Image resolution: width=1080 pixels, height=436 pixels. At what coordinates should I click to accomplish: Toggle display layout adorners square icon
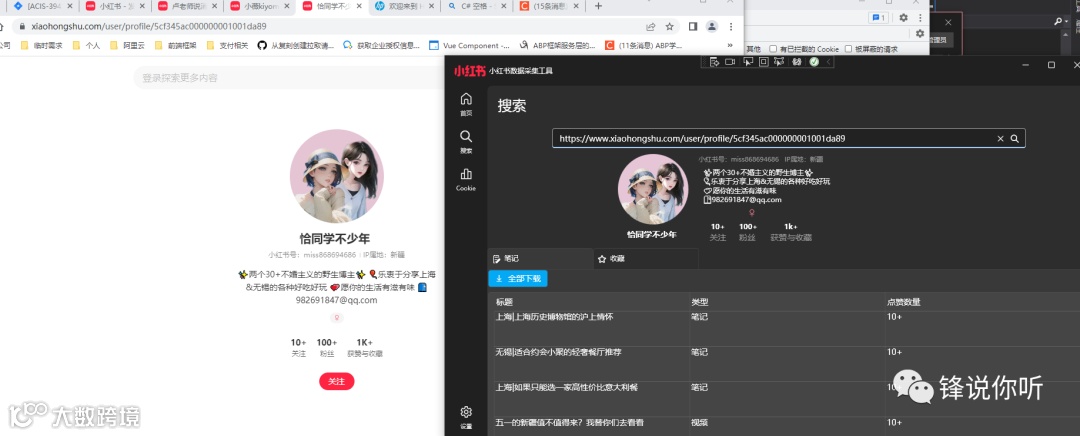point(763,62)
